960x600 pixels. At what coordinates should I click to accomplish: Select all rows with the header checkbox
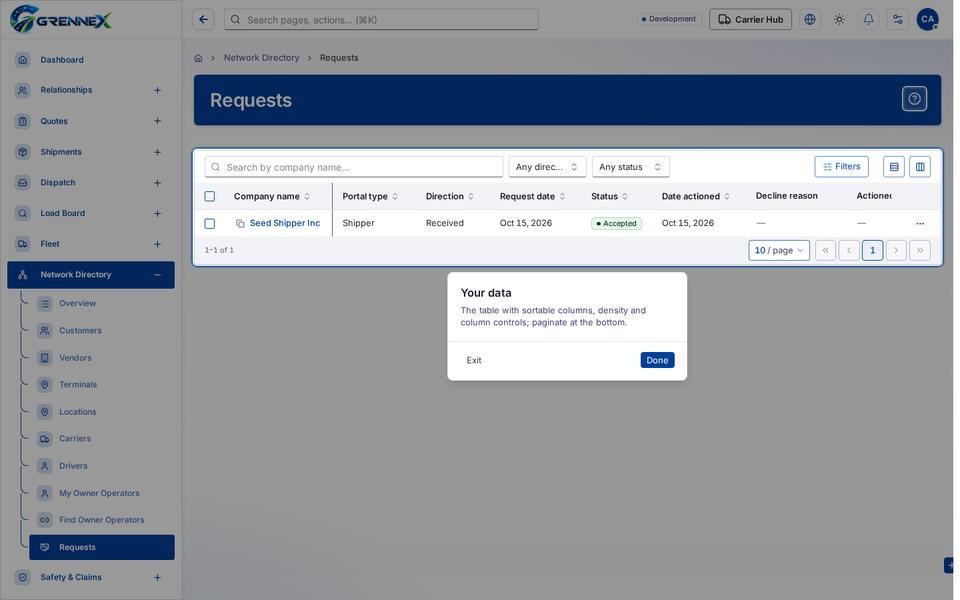click(209, 197)
